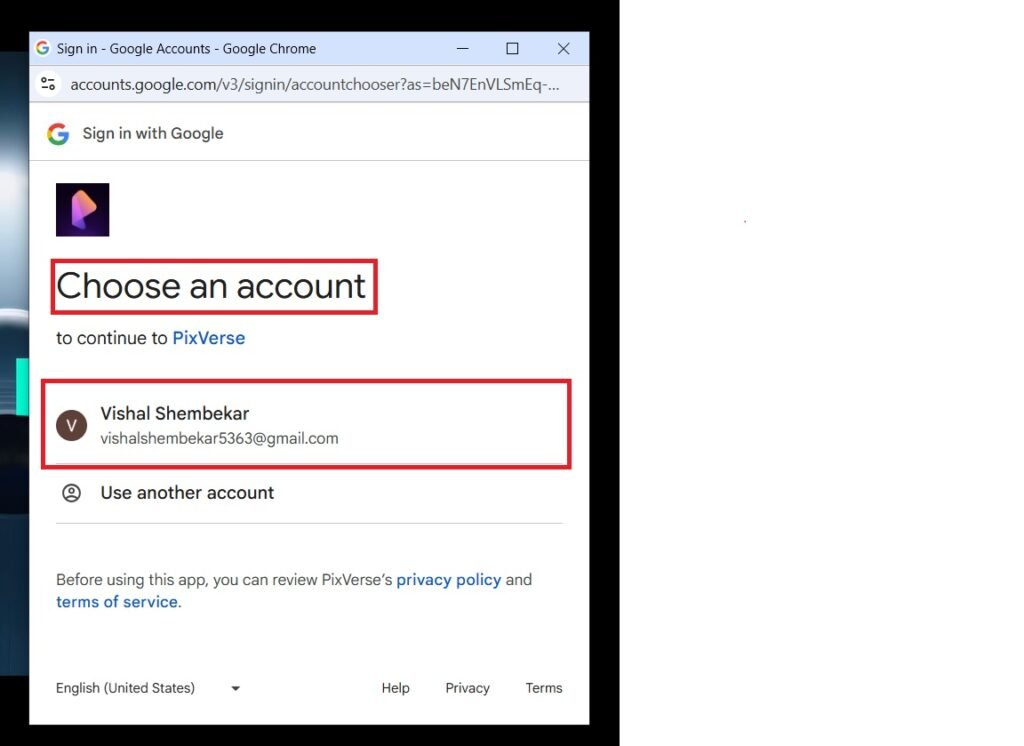Click the Google G logo near Sign in
This screenshot has width=1024, height=746.
point(58,133)
